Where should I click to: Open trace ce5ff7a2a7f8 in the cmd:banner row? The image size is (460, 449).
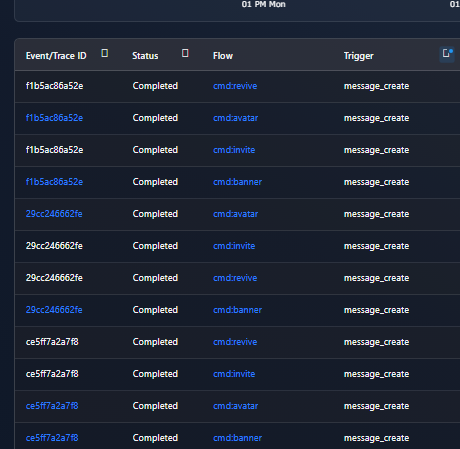[x=52, y=438]
